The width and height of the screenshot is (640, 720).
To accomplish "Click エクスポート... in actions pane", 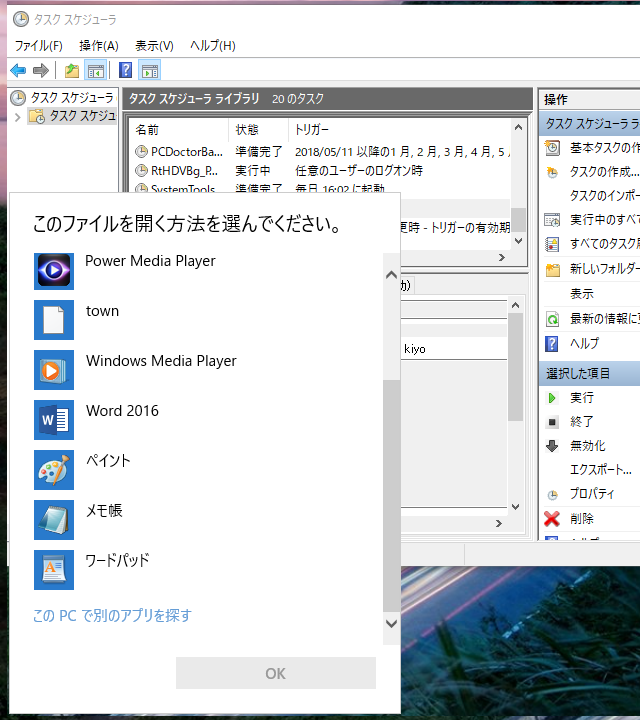I will coord(601,470).
